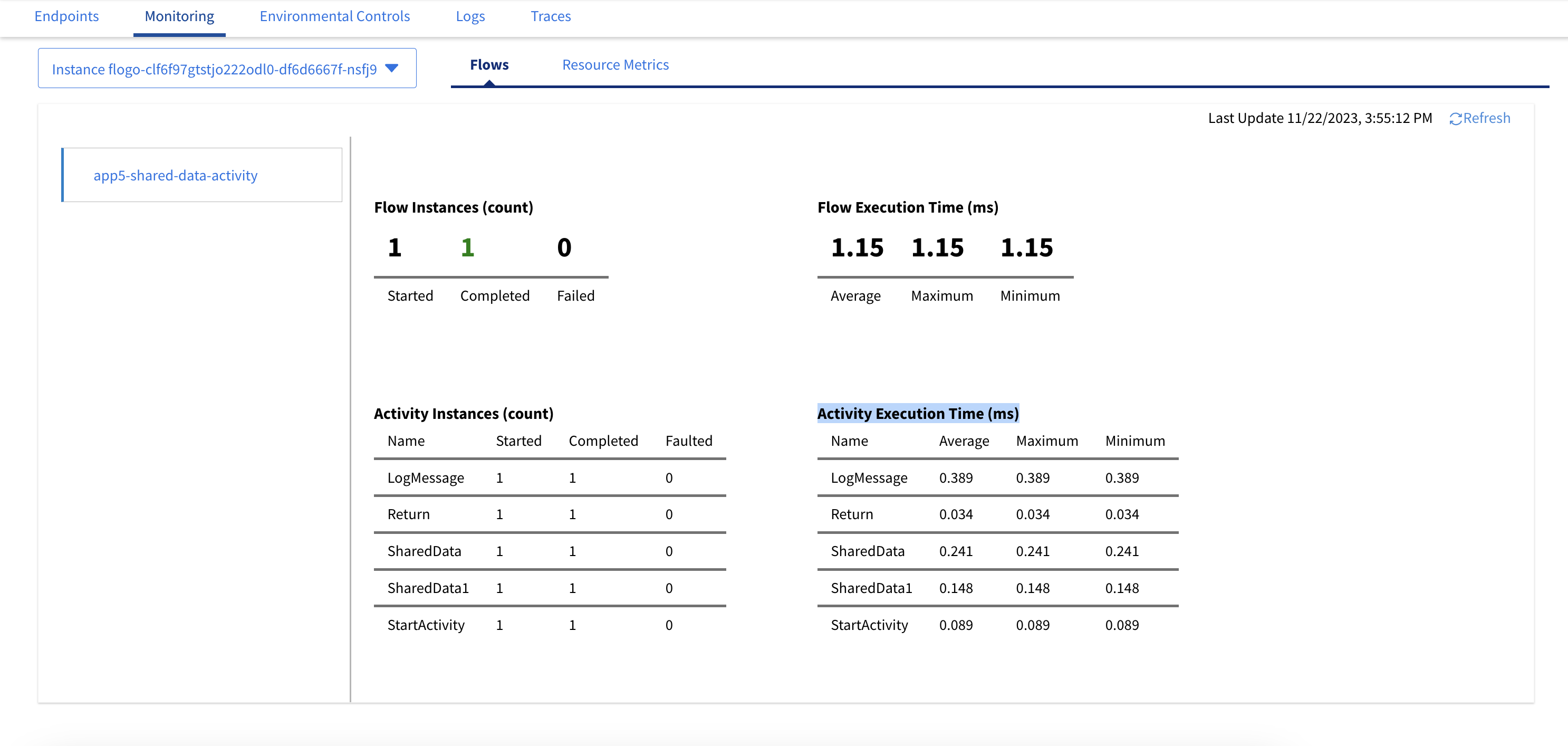The height and width of the screenshot is (746, 1568).
Task: Click the Faulted column header
Action: pyautogui.click(x=688, y=441)
